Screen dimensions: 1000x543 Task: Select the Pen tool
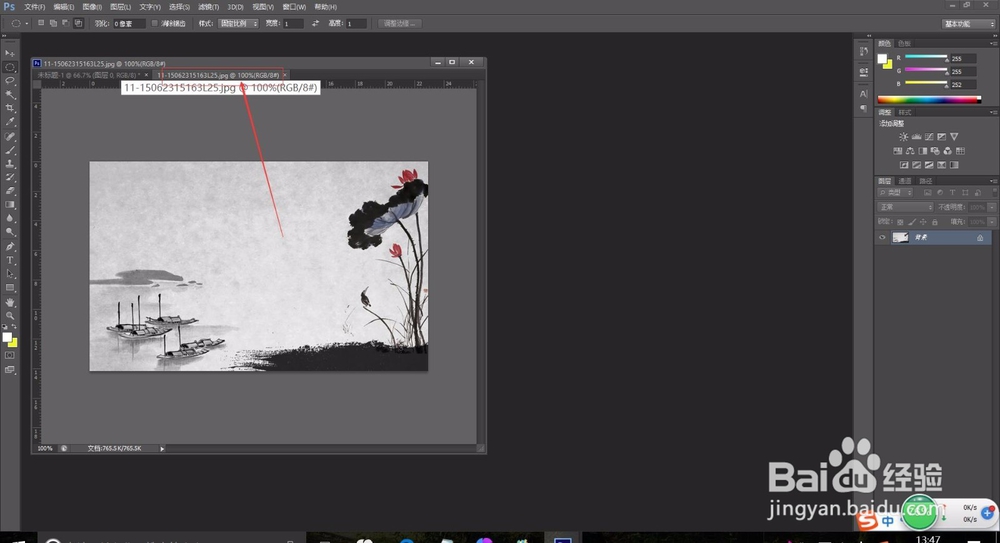[x=10, y=247]
